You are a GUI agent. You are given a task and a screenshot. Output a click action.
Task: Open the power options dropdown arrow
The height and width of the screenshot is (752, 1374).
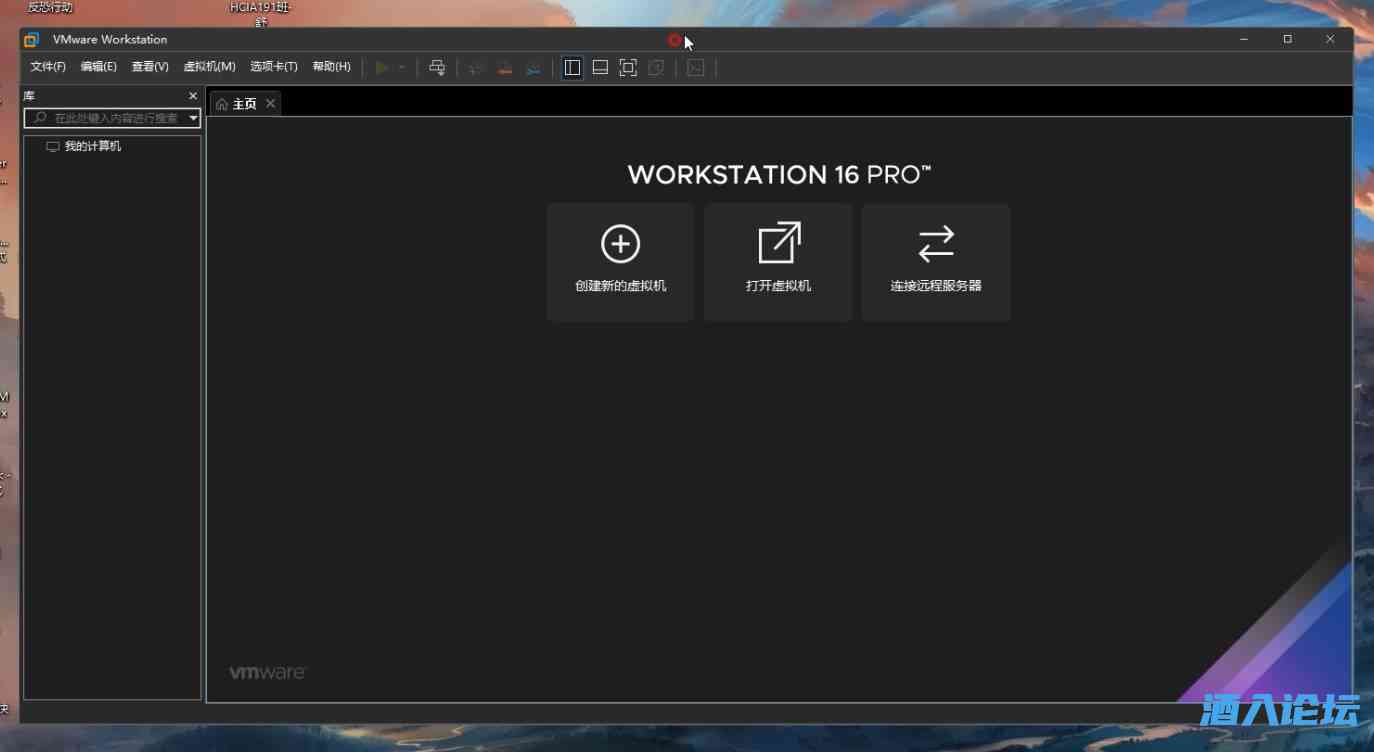point(401,68)
